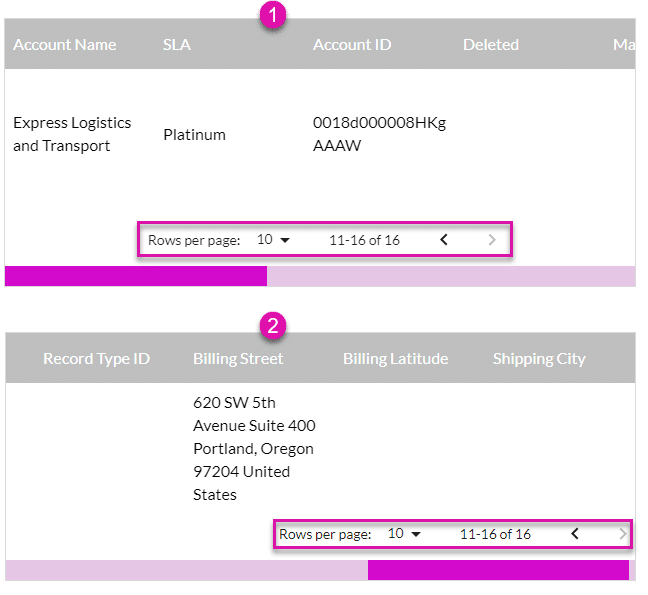Viewport: 648px width, 595px height.
Task: Click the 11-16 of 16 label in first table
Action: coord(364,240)
